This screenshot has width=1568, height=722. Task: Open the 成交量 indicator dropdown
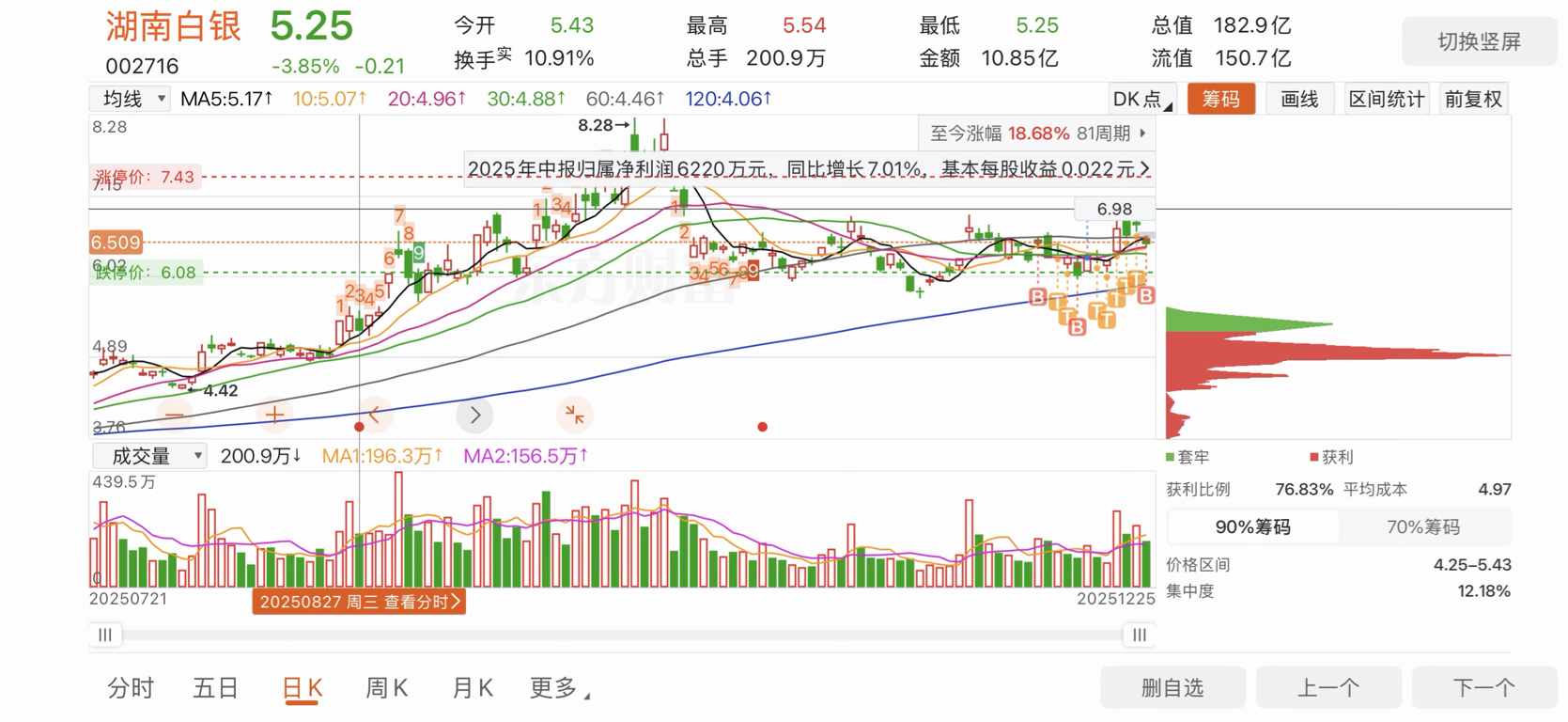click(x=149, y=456)
